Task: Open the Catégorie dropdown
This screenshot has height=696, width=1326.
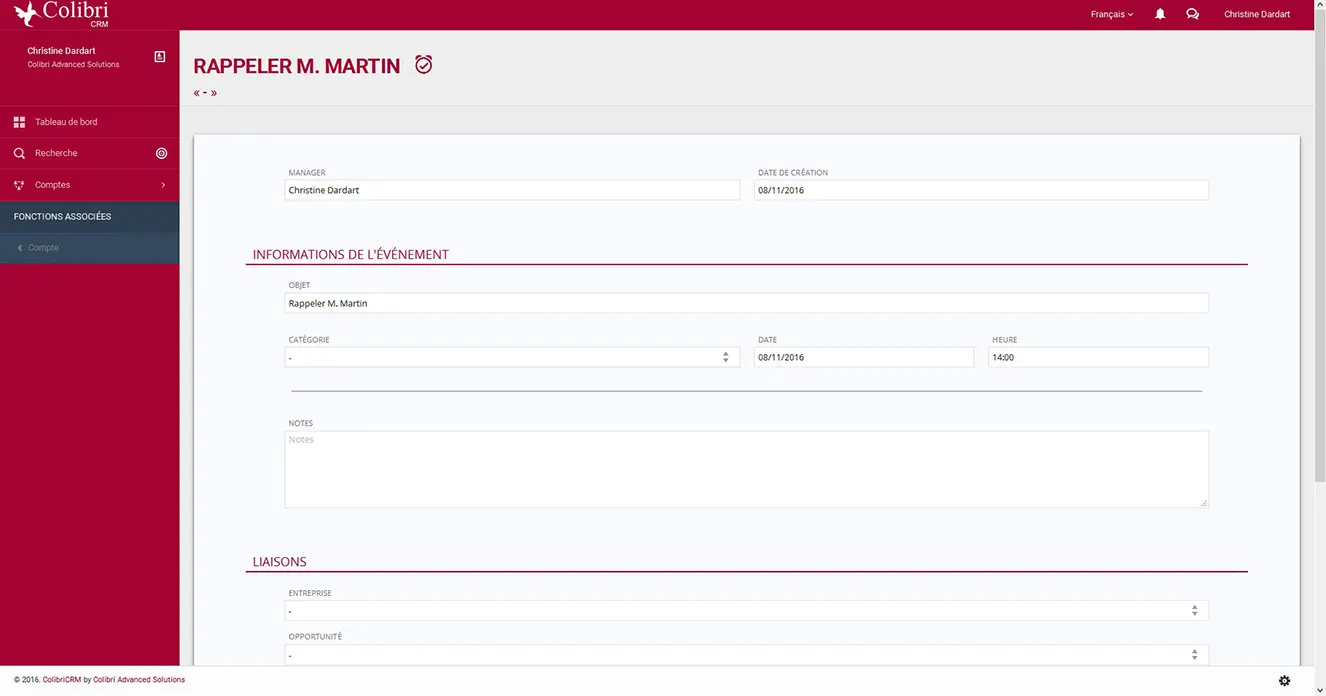Action: (511, 357)
